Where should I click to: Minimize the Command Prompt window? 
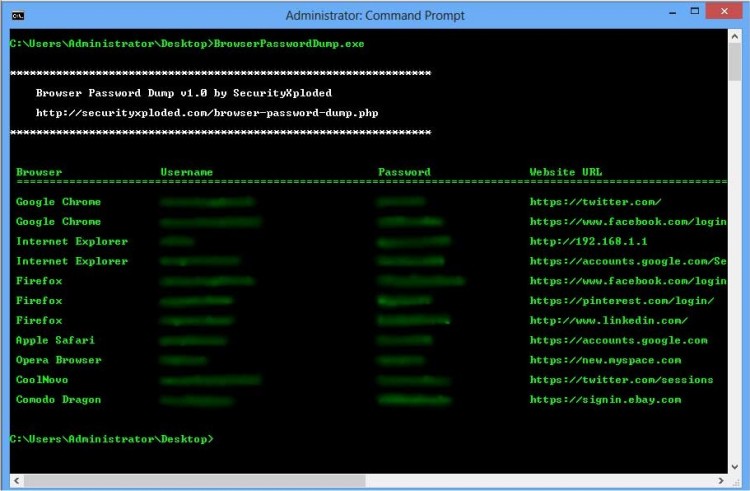(673, 13)
